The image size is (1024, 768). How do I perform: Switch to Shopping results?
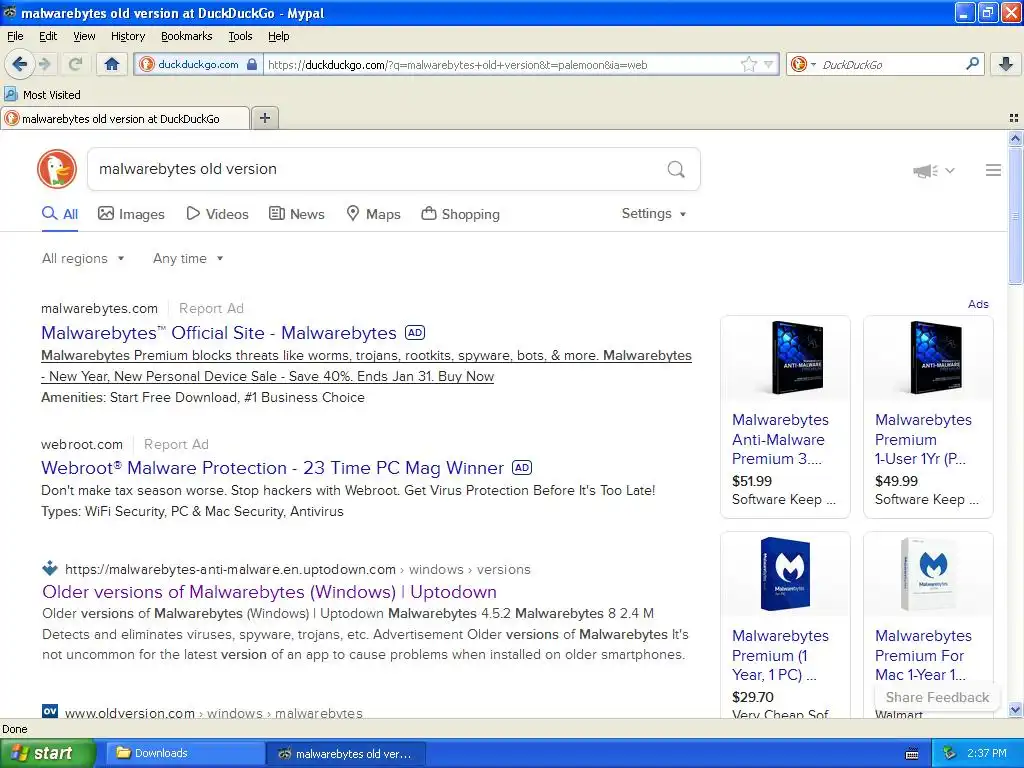[x=460, y=214]
